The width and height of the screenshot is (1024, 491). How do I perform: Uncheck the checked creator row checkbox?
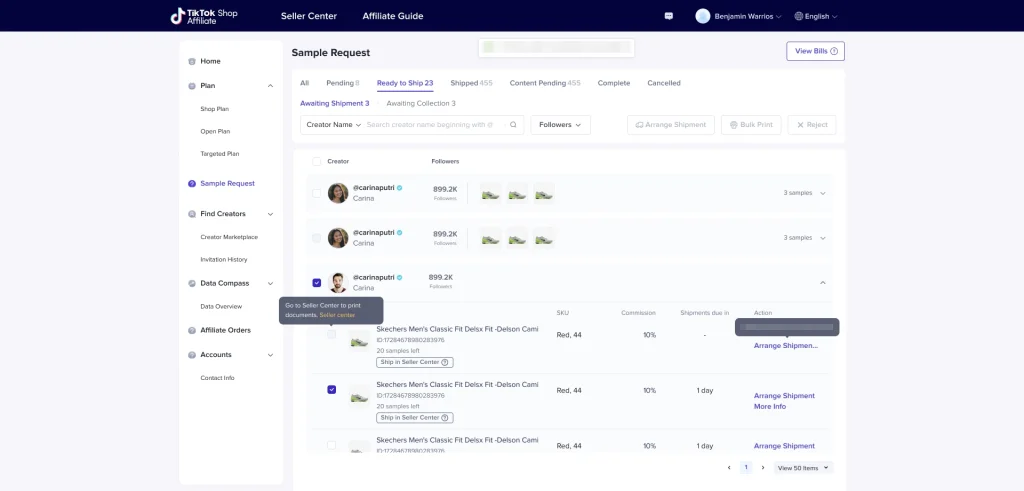click(x=317, y=283)
